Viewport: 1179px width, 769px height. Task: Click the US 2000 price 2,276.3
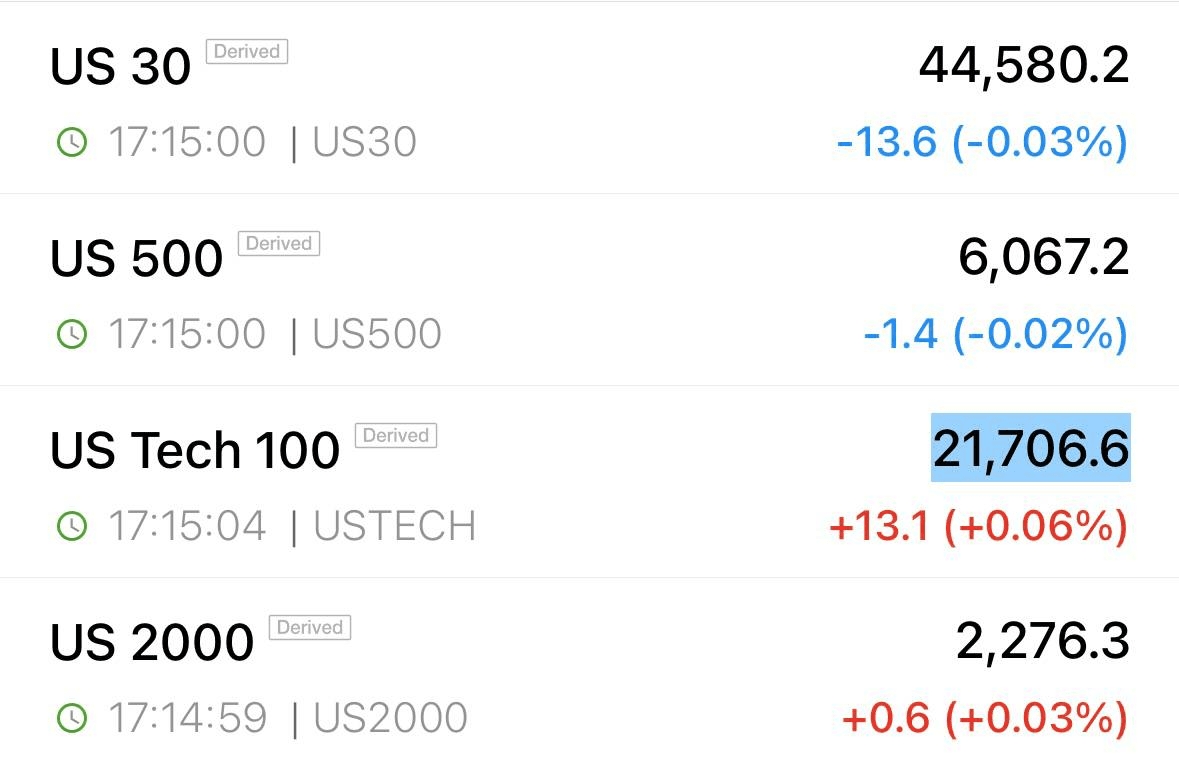click(1042, 641)
